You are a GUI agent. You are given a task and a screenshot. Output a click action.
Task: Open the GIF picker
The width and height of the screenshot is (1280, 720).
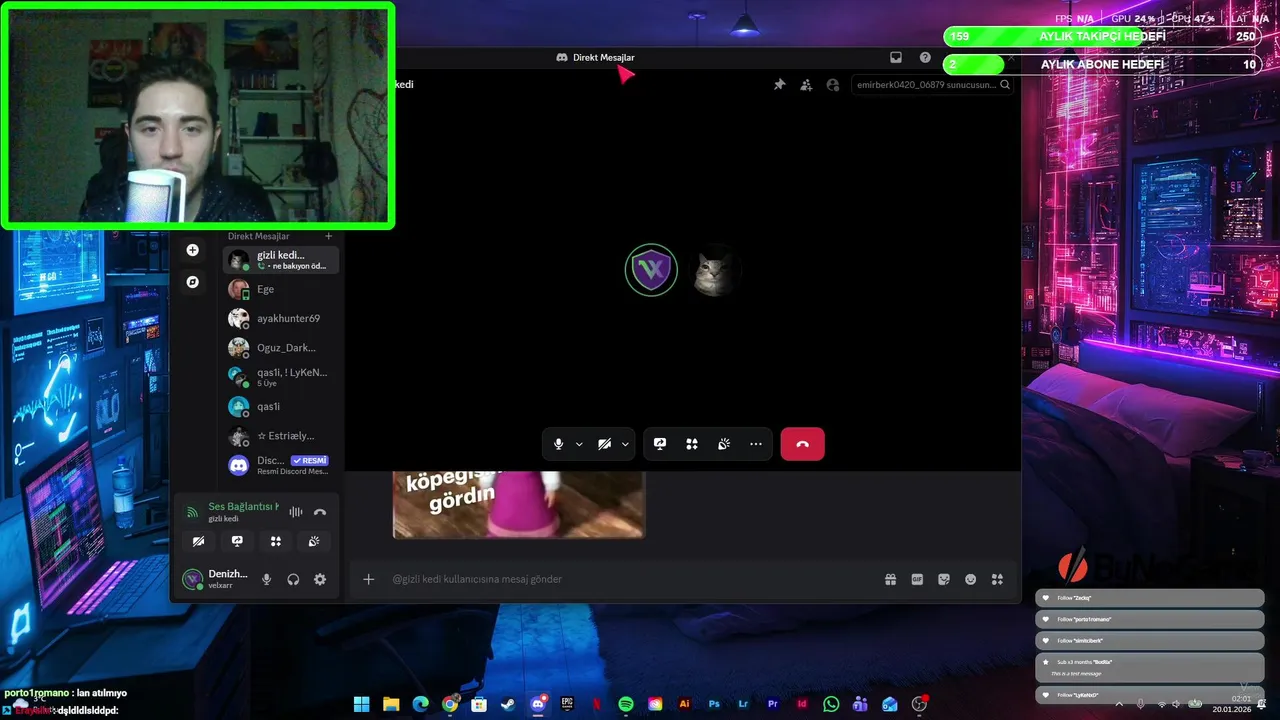click(917, 579)
